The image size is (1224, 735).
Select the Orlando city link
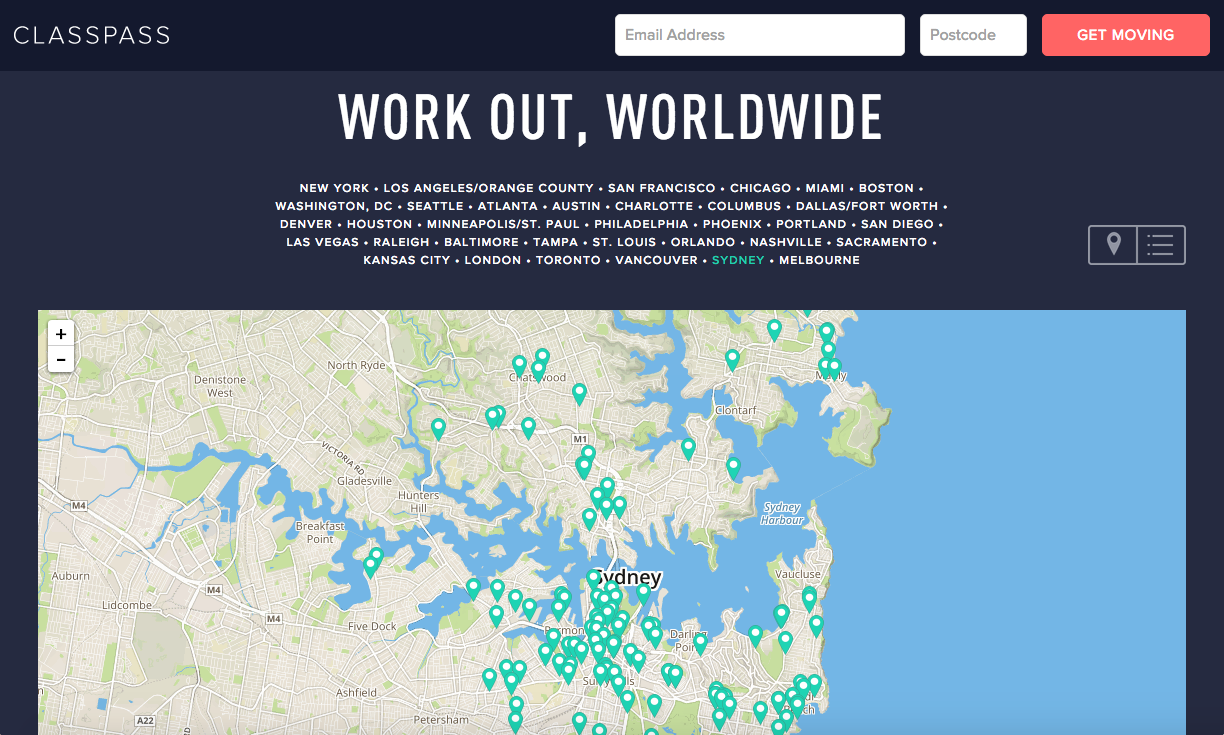[703, 242]
